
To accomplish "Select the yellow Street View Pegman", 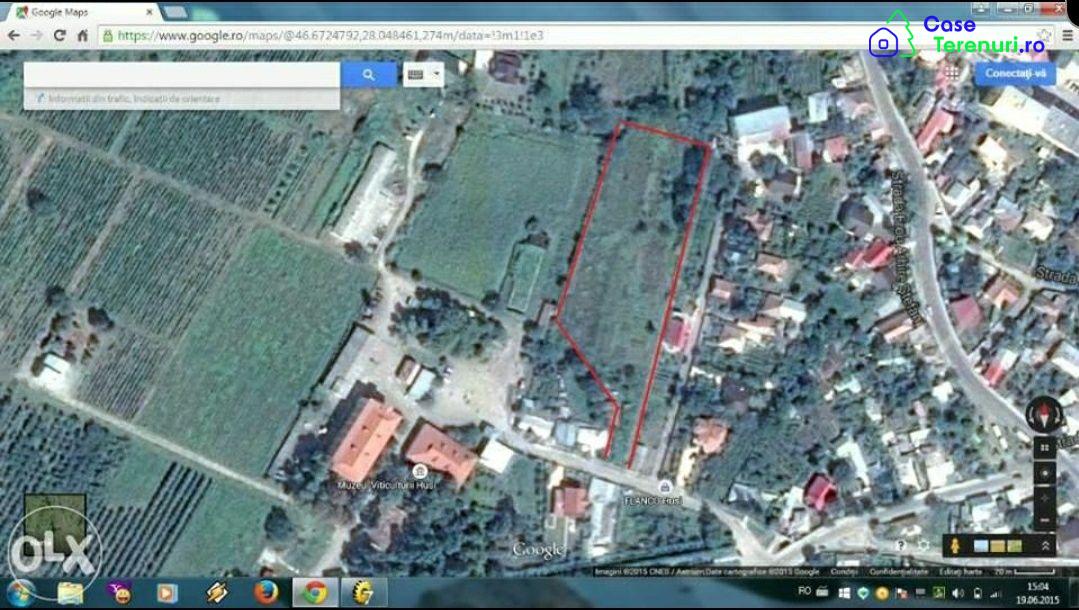I will click(x=954, y=545).
